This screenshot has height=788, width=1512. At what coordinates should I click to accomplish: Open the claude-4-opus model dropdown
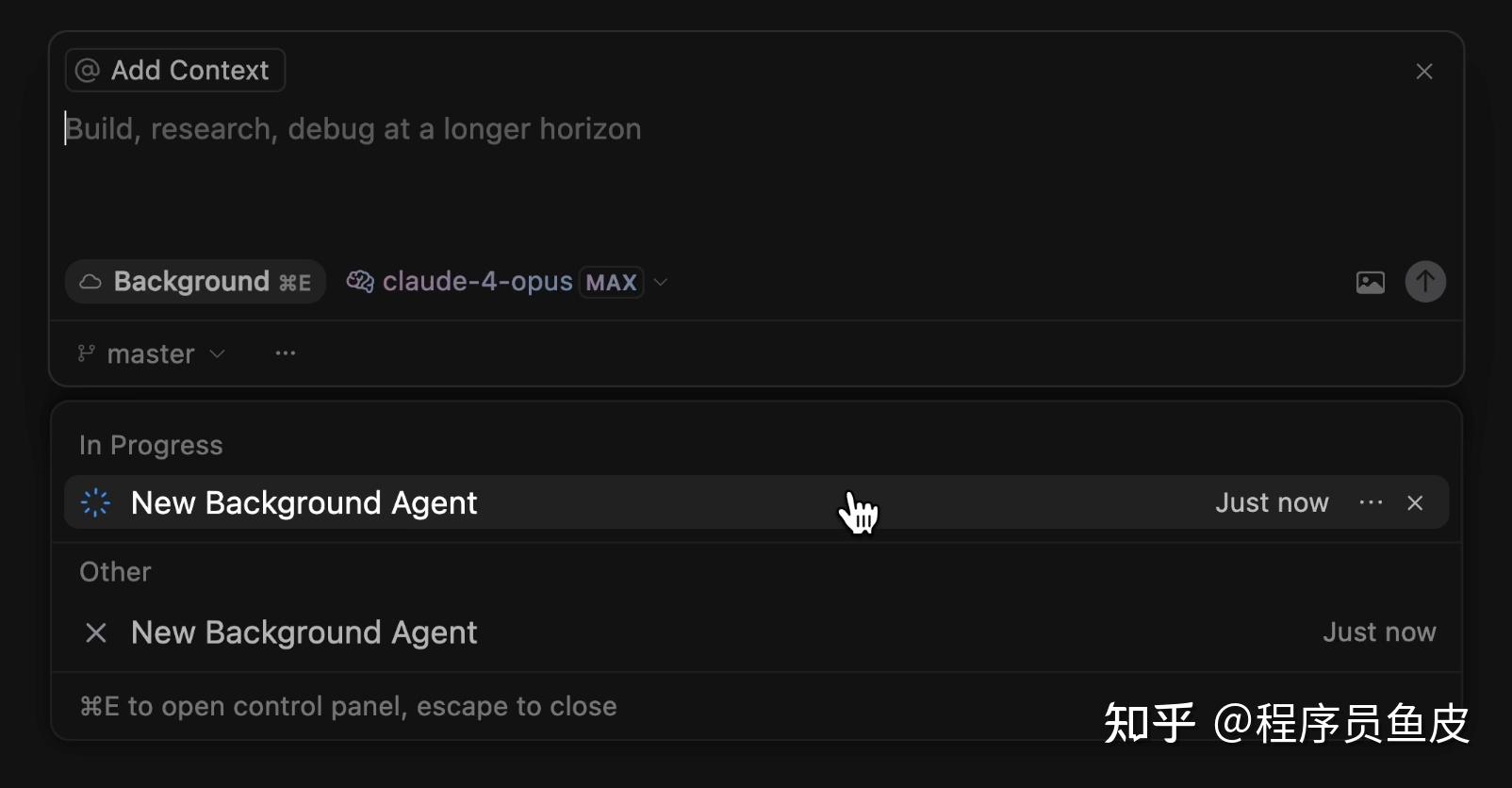(x=477, y=282)
